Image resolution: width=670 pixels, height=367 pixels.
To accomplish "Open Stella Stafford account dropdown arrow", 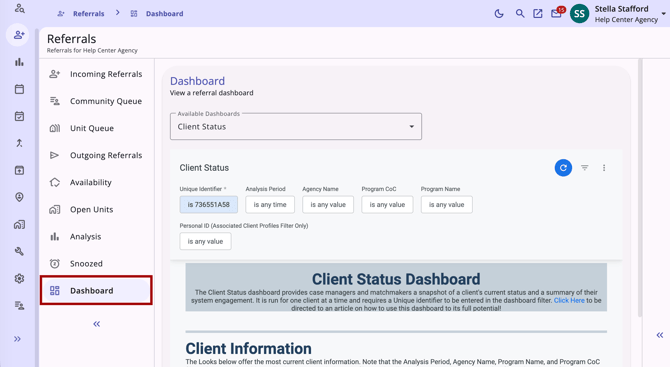I will coord(664,14).
